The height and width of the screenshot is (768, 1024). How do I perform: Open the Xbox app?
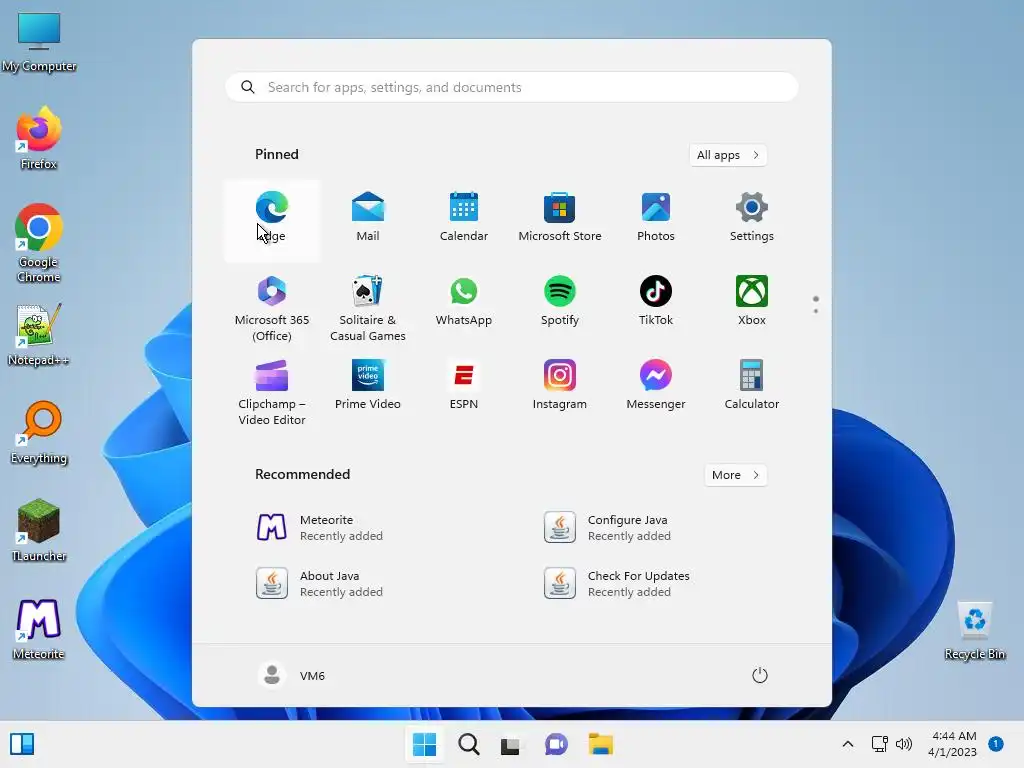[752, 304]
